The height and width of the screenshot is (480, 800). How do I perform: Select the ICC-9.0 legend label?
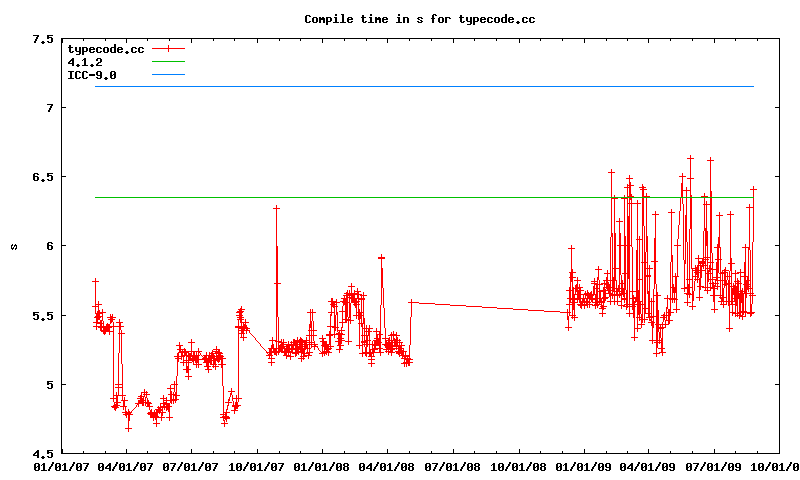(x=92, y=75)
